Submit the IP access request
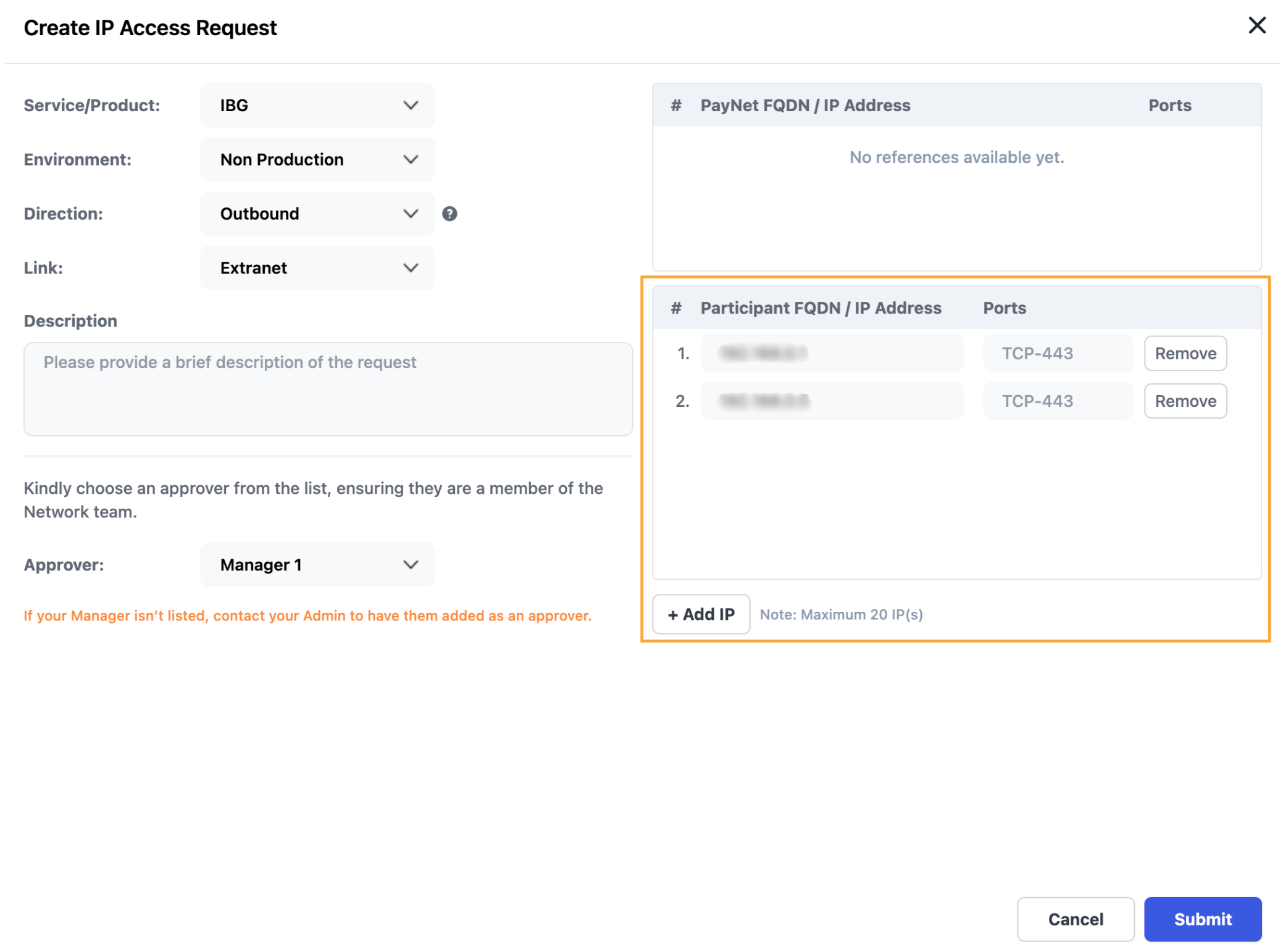Screen dimensions: 1283x952 (x=1202, y=919)
